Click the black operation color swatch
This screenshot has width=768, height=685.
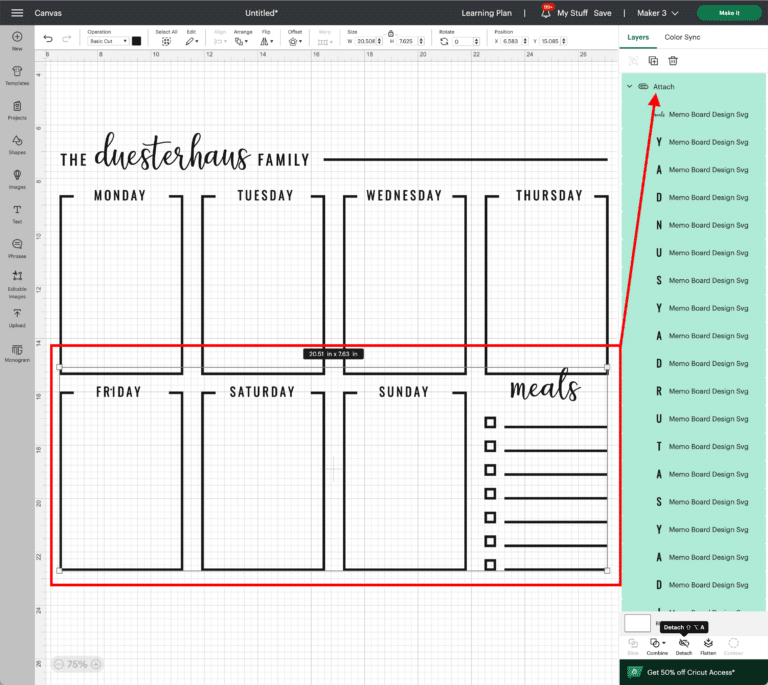point(137,41)
